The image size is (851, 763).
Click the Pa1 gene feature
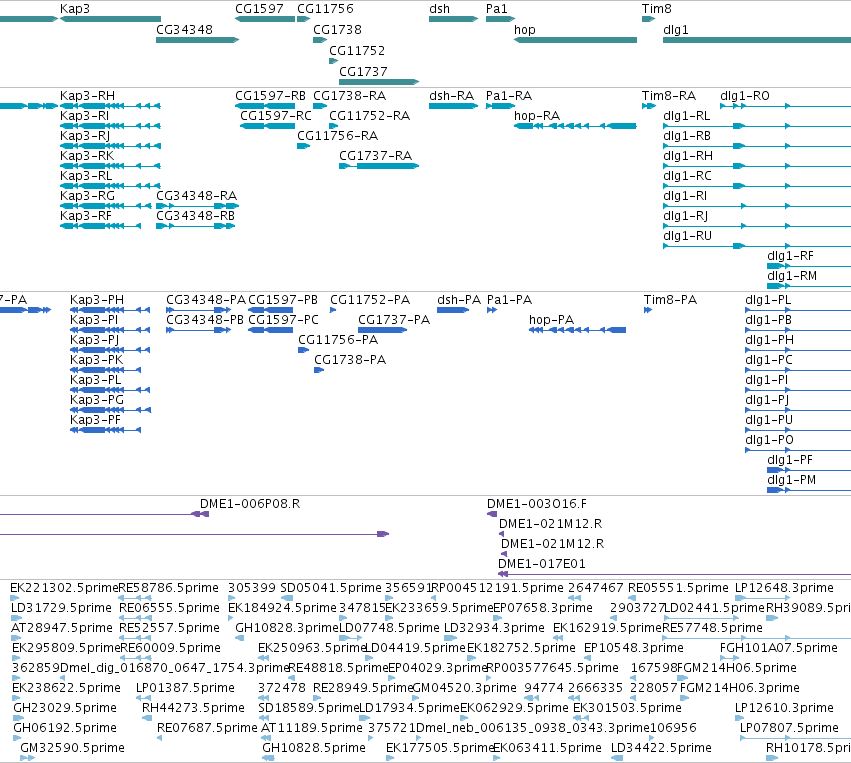click(x=500, y=19)
